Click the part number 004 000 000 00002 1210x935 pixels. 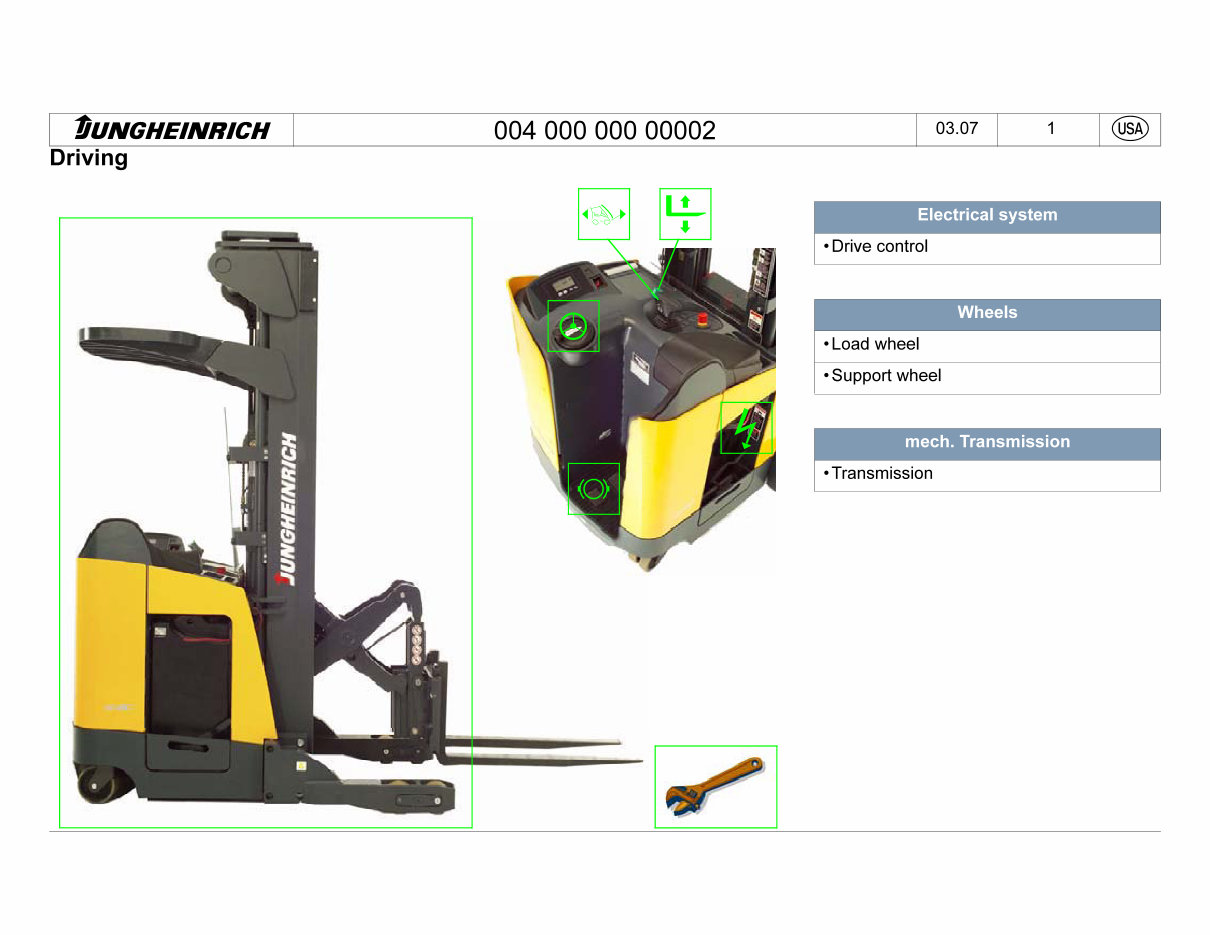click(604, 130)
